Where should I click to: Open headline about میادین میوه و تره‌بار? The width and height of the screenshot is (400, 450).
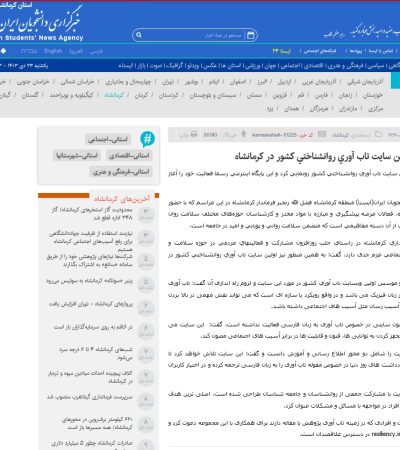coord(90,377)
